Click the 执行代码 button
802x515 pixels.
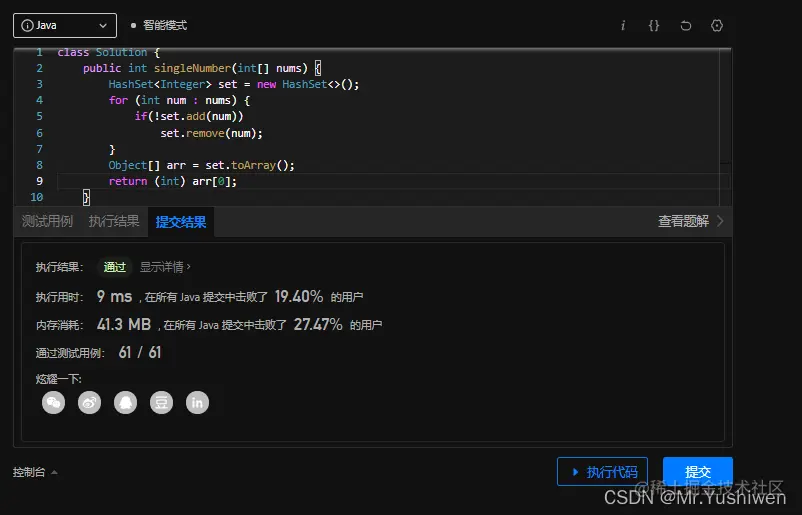pyautogui.click(x=603, y=472)
